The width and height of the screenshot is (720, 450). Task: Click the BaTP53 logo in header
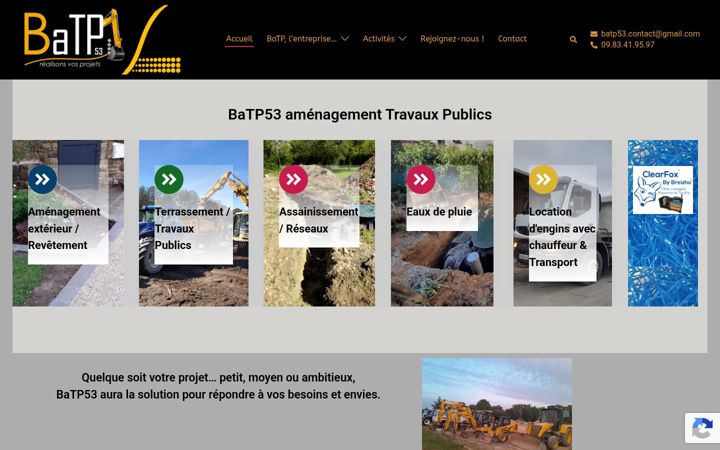[102, 40]
